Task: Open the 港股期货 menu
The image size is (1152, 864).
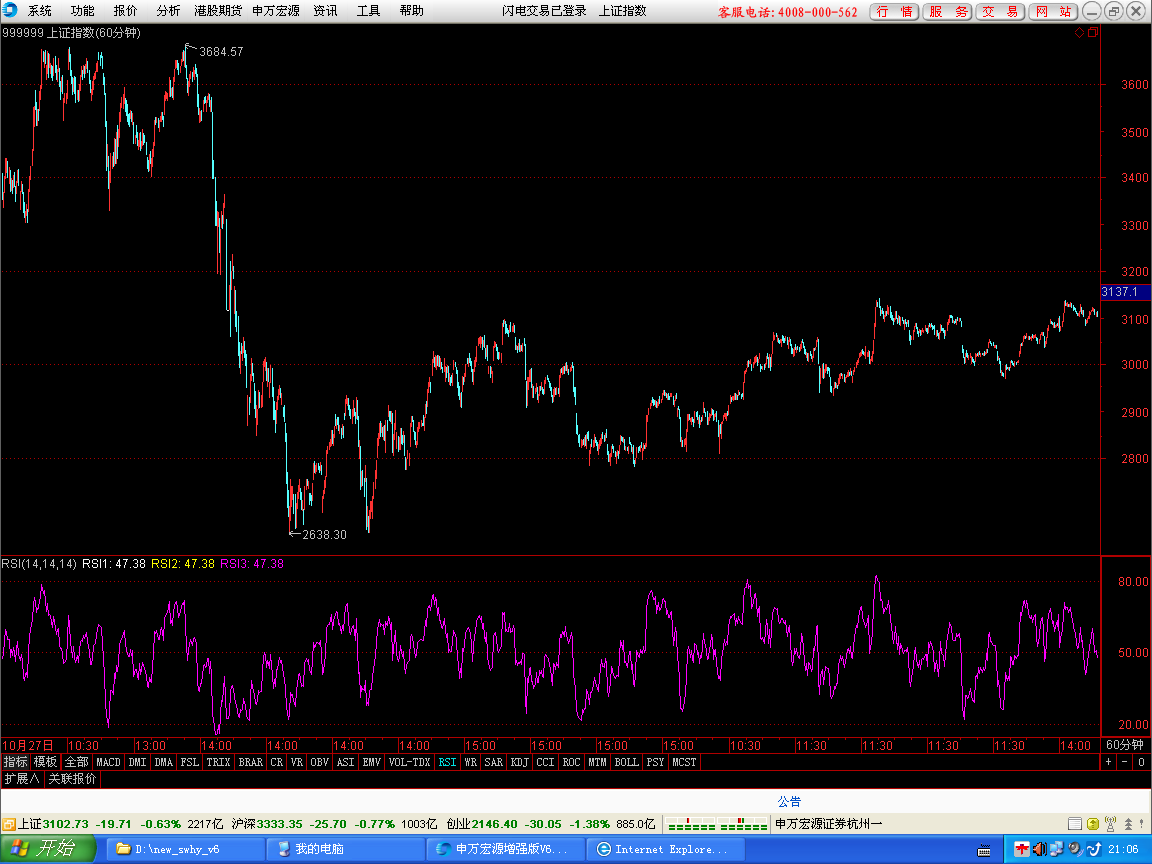Action: tap(218, 11)
